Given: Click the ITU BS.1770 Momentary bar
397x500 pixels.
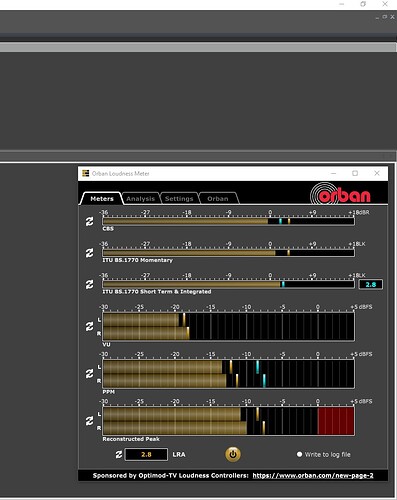Looking at the screenshot, I should pyautogui.click(x=228, y=253).
